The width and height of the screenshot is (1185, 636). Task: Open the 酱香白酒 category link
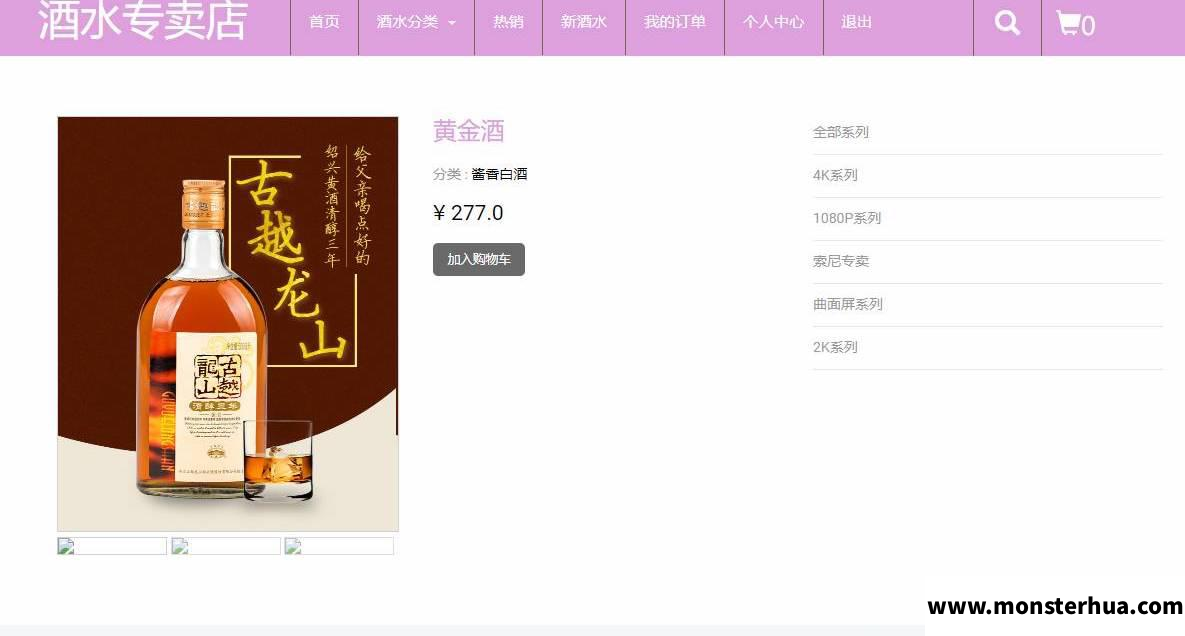click(x=499, y=174)
